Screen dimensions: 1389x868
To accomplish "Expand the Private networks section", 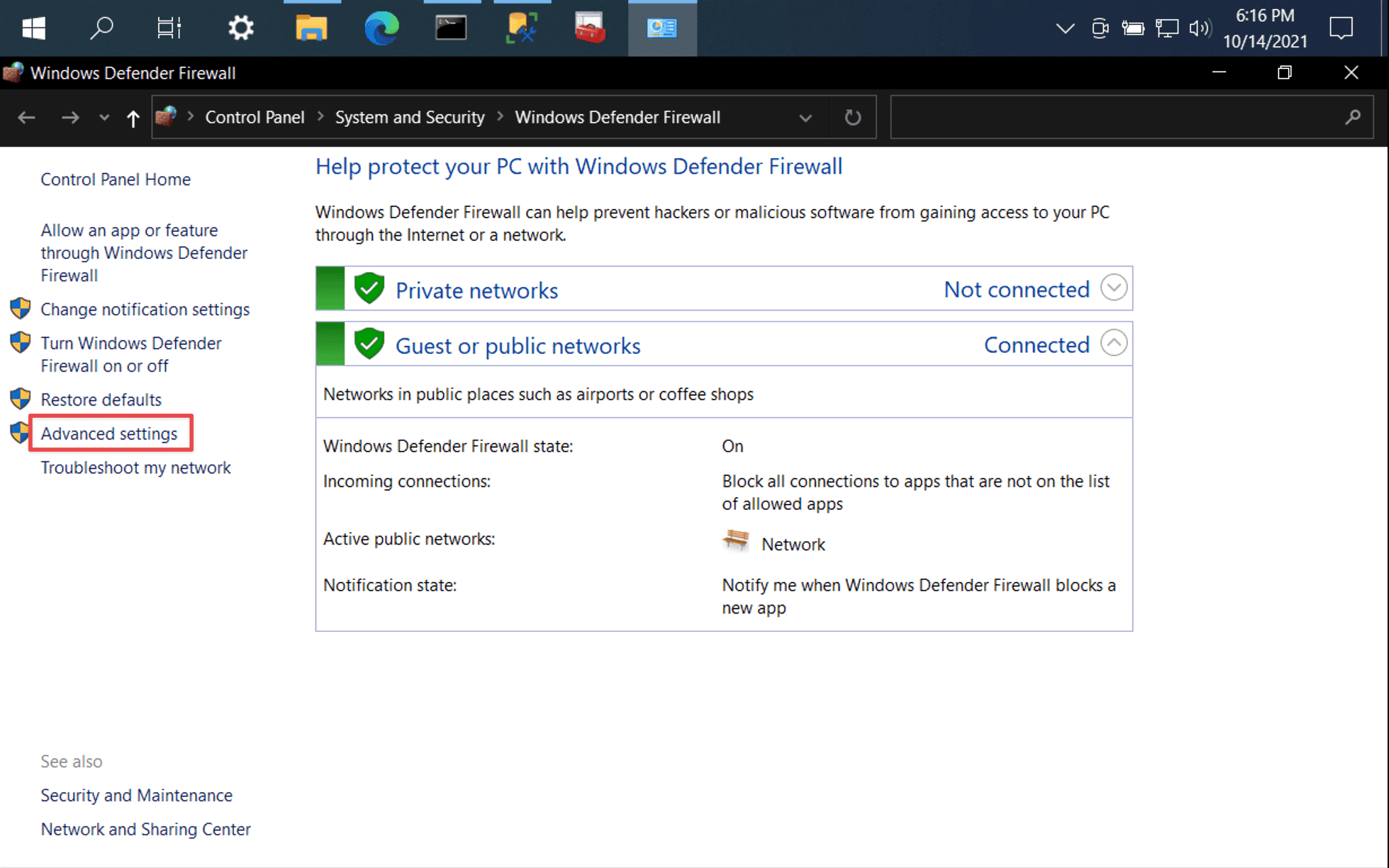I will pos(1114,288).
